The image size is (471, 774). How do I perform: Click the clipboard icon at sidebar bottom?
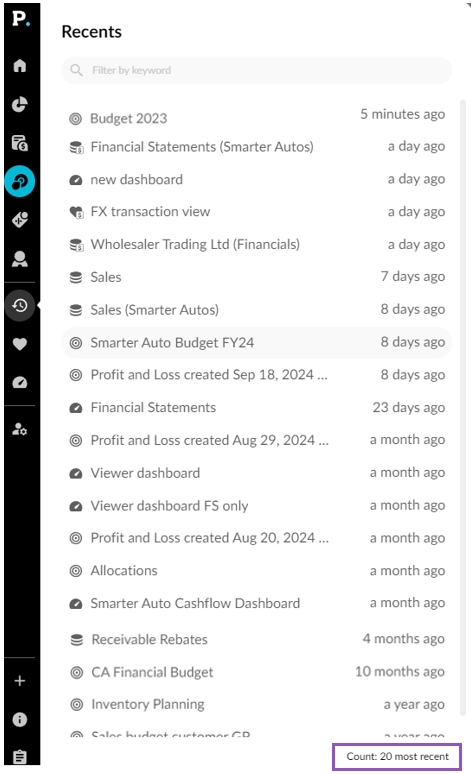click(x=20, y=757)
